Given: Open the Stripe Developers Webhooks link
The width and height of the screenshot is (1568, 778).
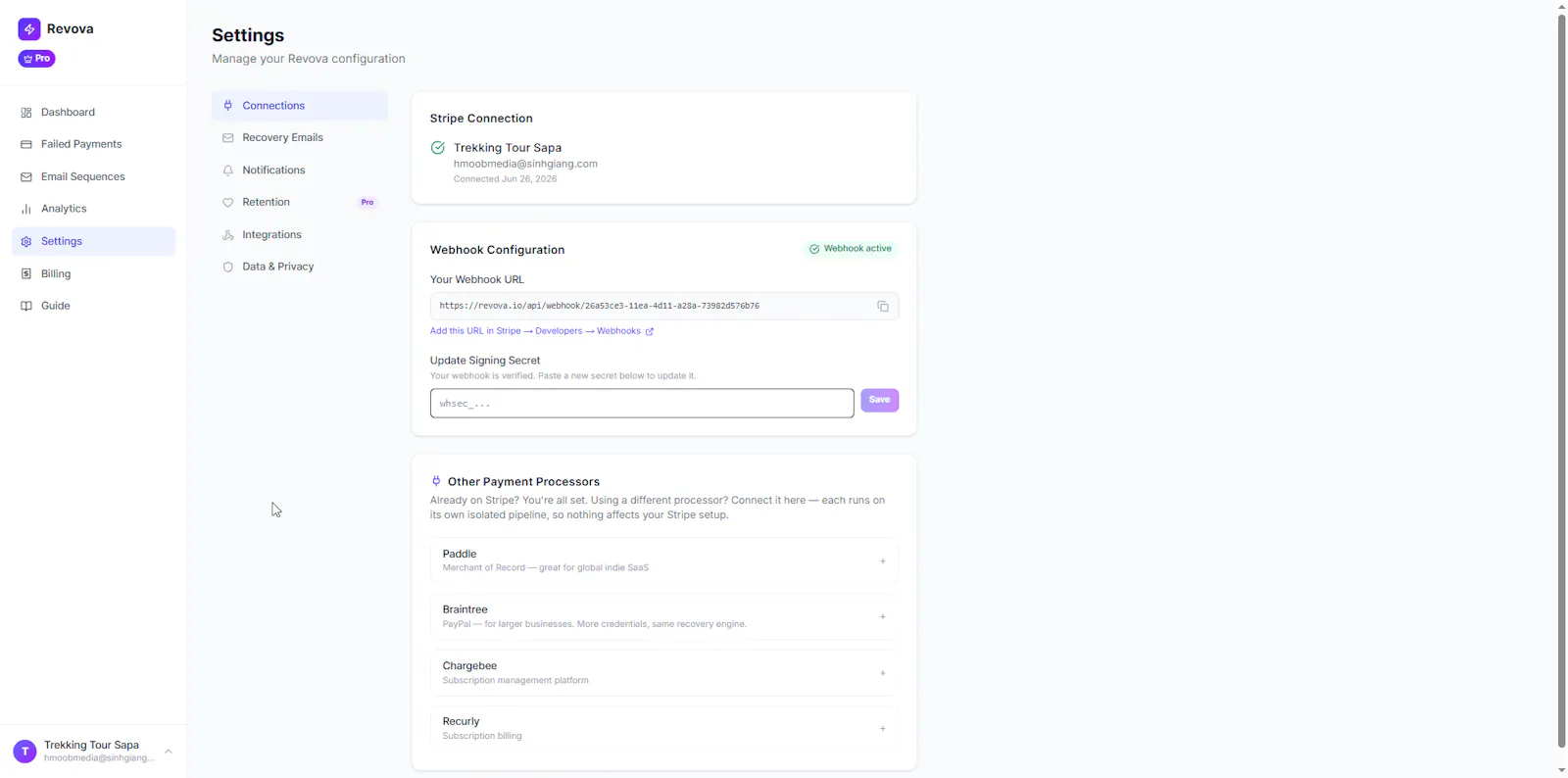Looking at the screenshot, I should 542,331.
